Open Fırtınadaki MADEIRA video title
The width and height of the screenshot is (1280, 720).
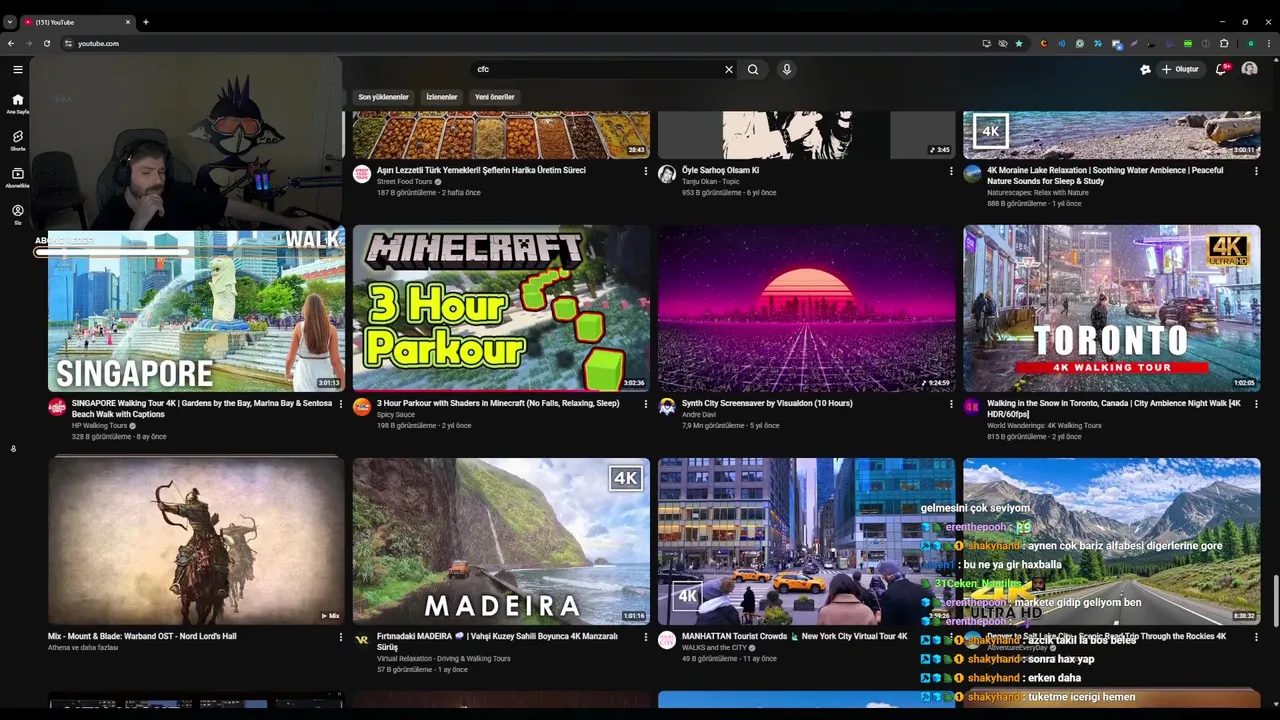(497, 641)
